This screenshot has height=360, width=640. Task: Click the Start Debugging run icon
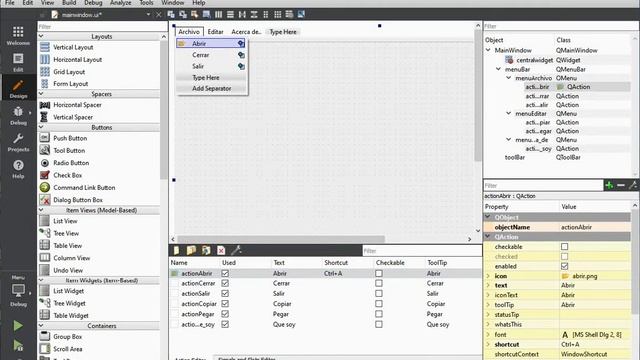click(x=18, y=345)
